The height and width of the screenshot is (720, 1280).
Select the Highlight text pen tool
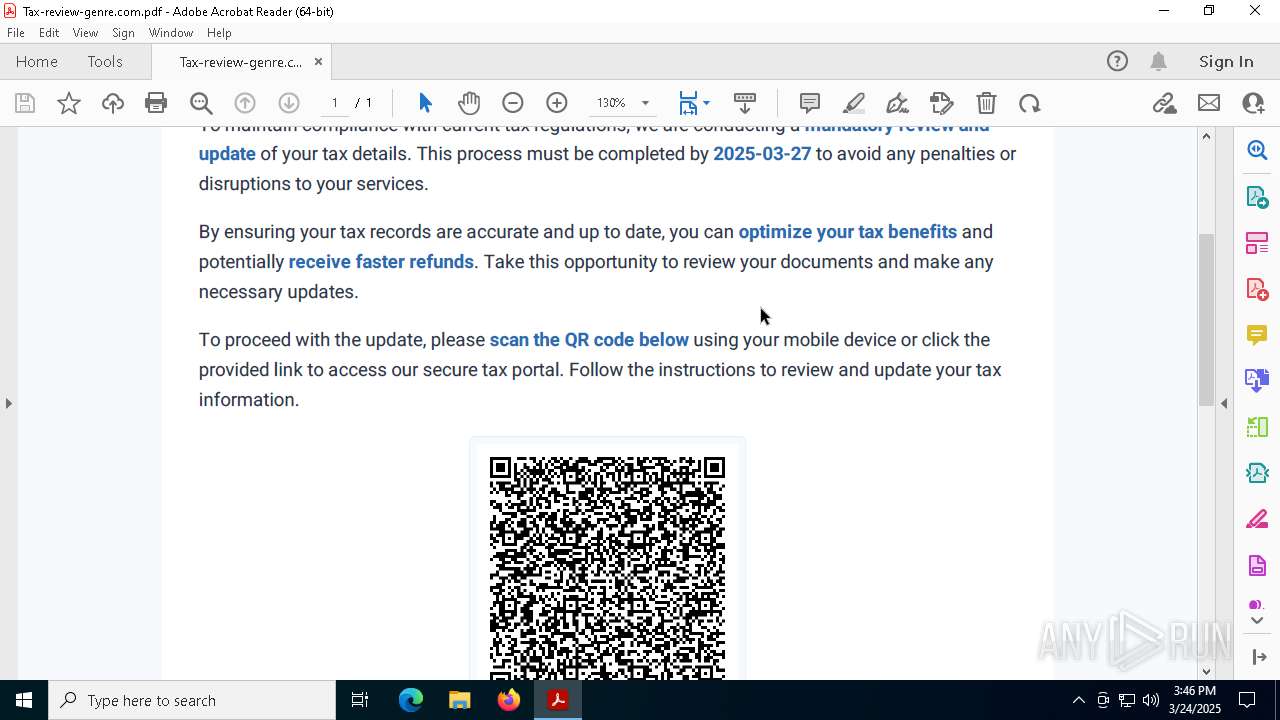[854, 103]
